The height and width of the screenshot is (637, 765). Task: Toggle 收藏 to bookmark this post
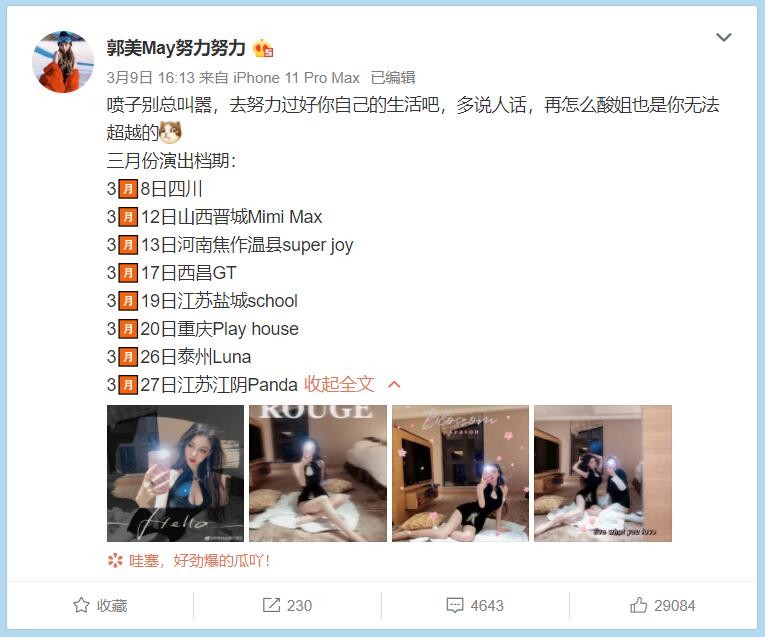100,605
